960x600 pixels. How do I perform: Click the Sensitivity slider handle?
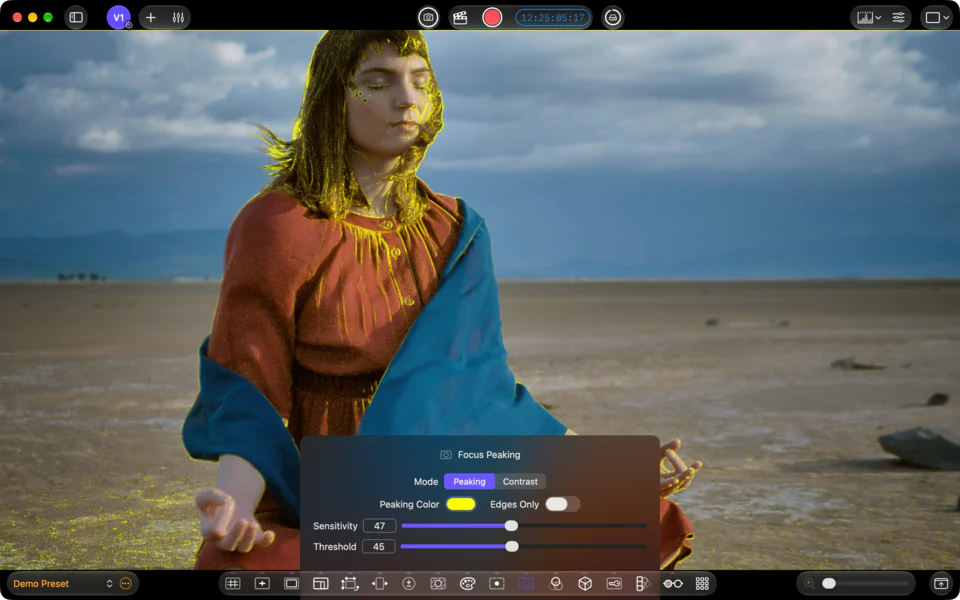point(511,526)
